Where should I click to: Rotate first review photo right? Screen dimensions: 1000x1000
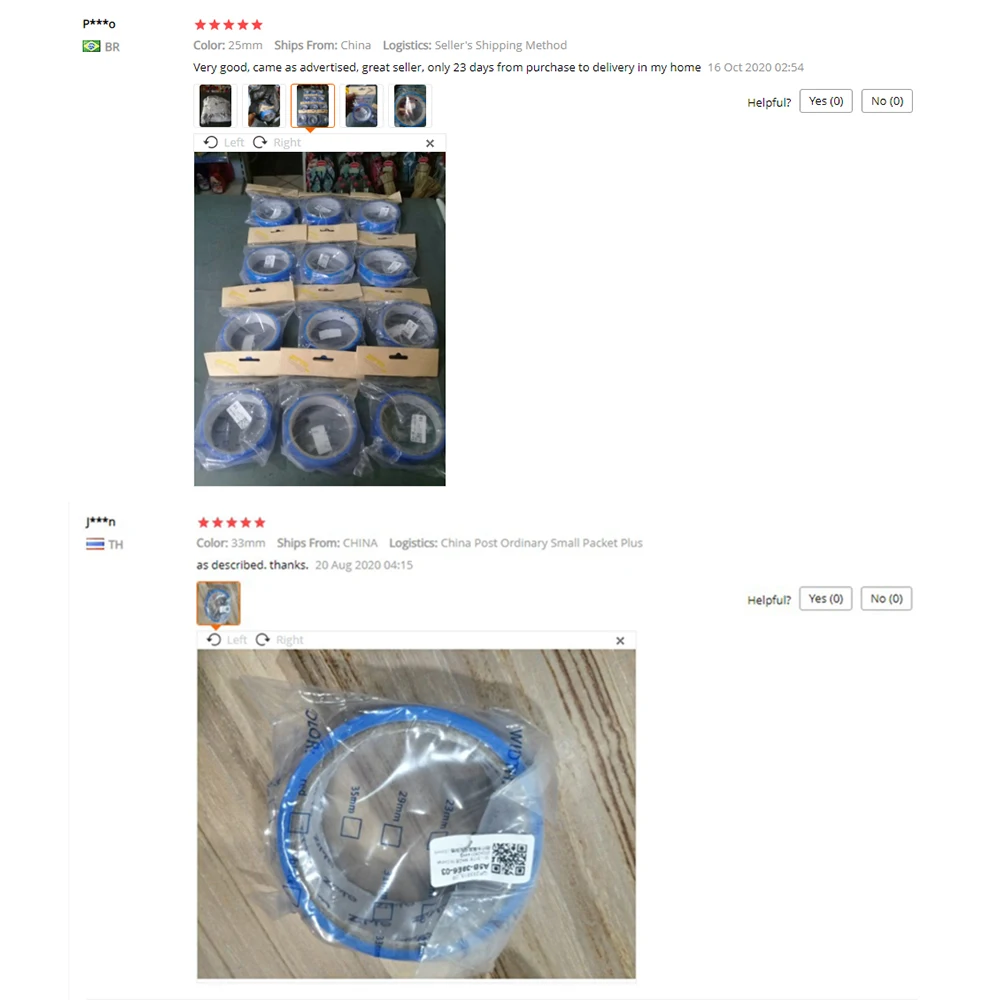pyautogui.click(x=277, y=142)
